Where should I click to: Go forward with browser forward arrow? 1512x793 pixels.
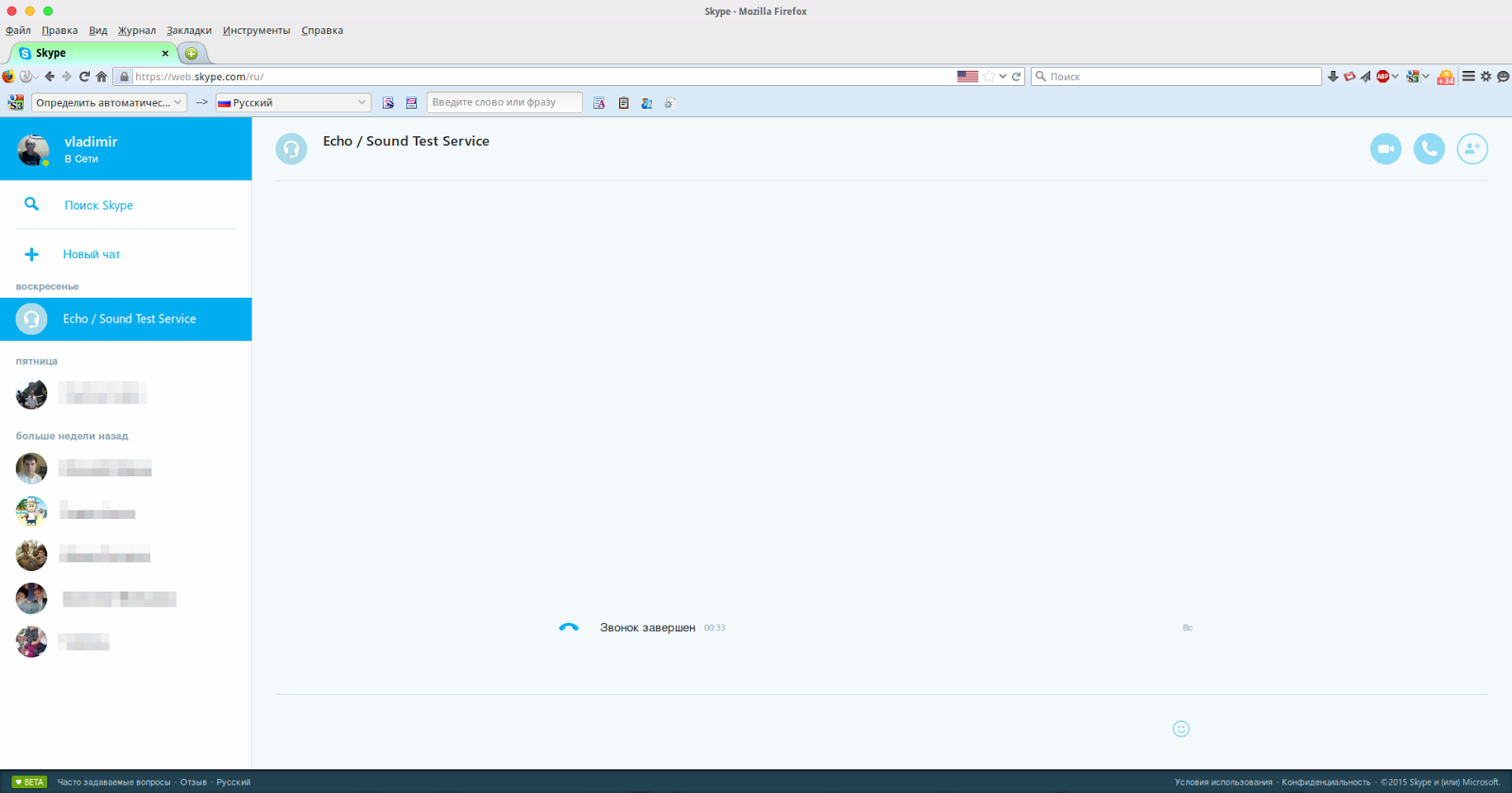pyautogui.click(x=66, y=77)
